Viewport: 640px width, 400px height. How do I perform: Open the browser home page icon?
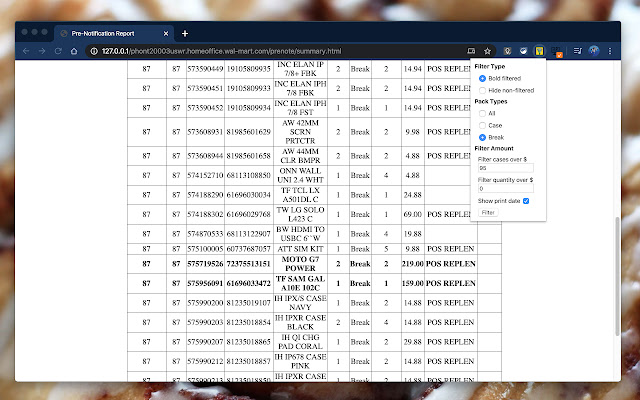pyautogui.click(x=74, y=51)
